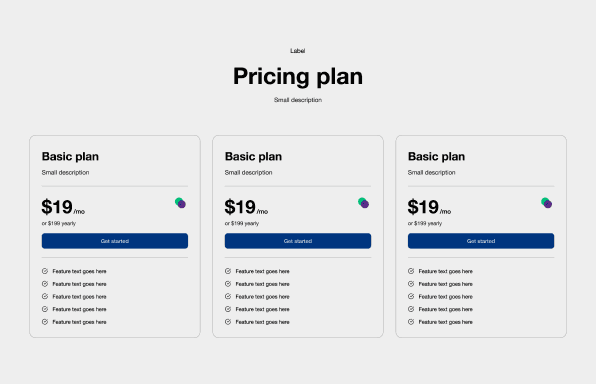The image size is (596, 384).
Task: Click first feature check icon in left card
Action: (45, 271)
